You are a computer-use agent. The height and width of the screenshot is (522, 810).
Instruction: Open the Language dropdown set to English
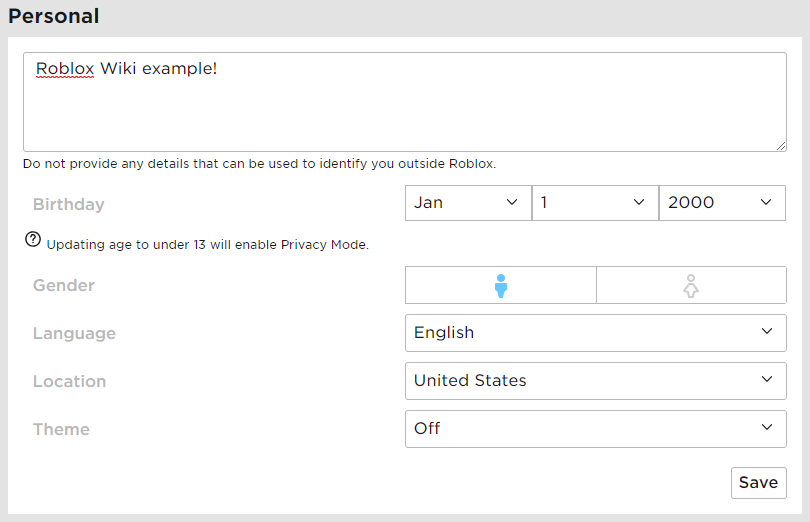click(x=595, y=333)
